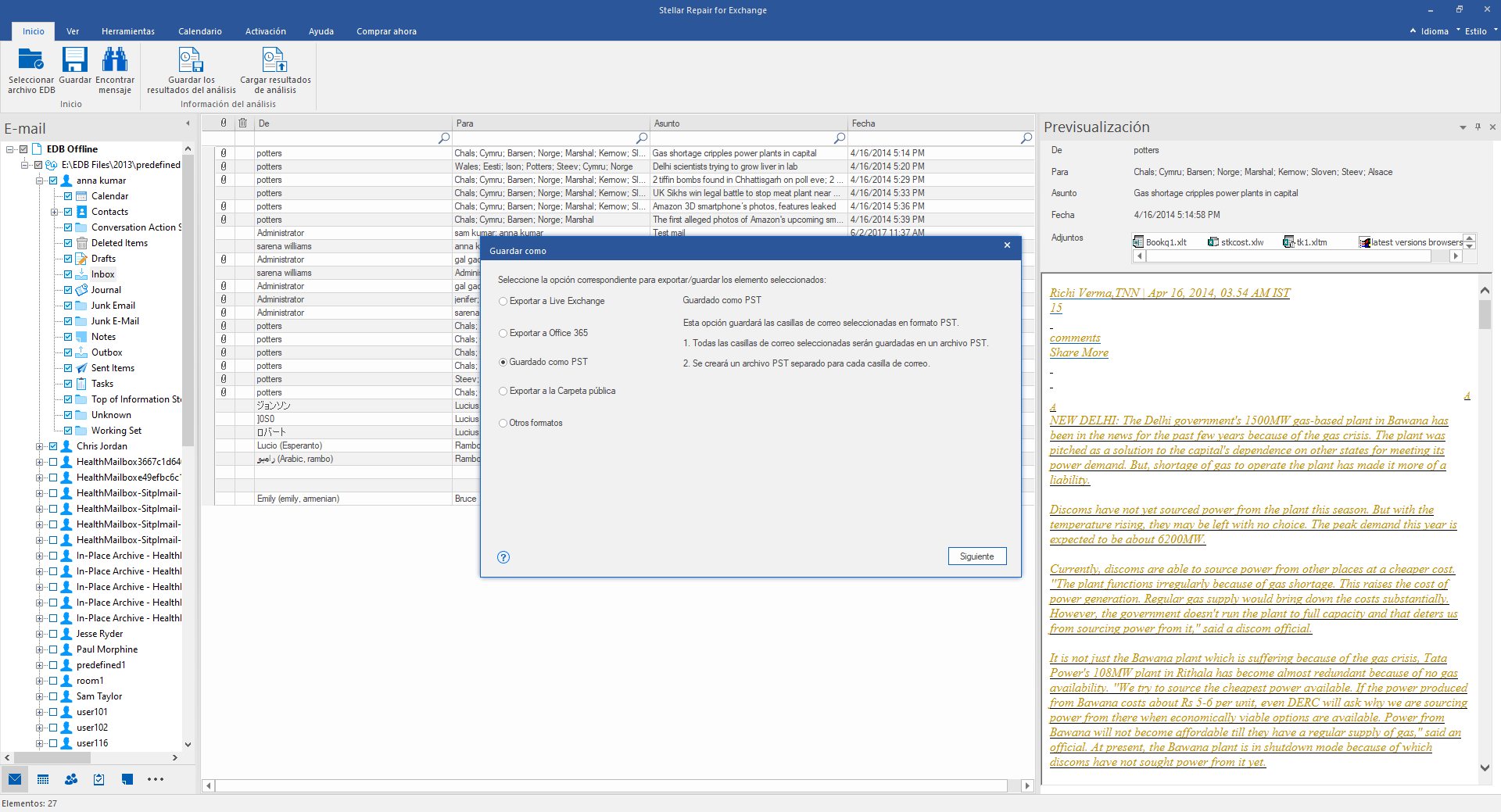
Task: Open notes view icon in bottom bar
Action: 127,779
